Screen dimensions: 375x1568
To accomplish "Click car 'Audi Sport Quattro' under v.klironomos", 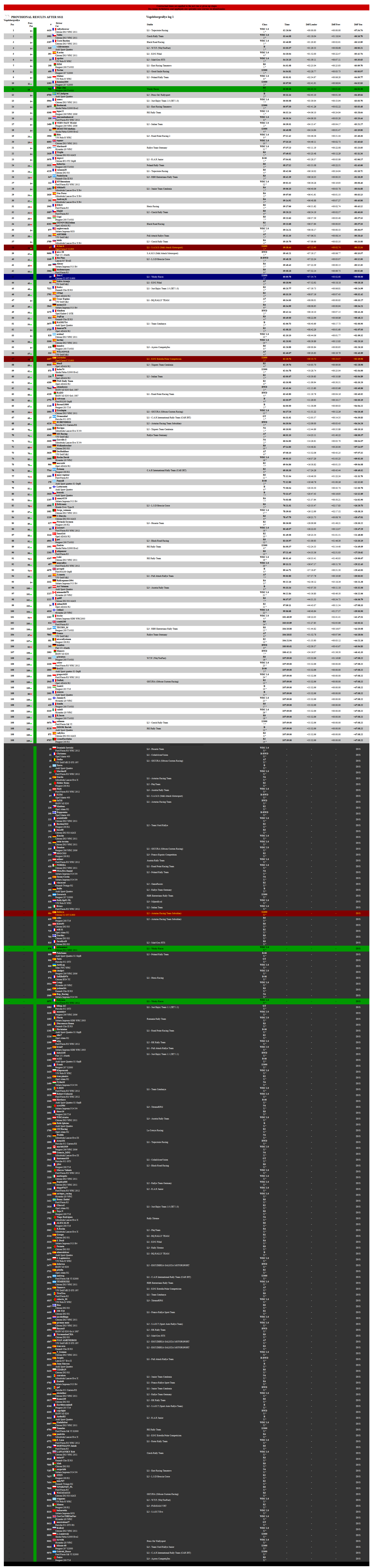I will pos(64,49).
